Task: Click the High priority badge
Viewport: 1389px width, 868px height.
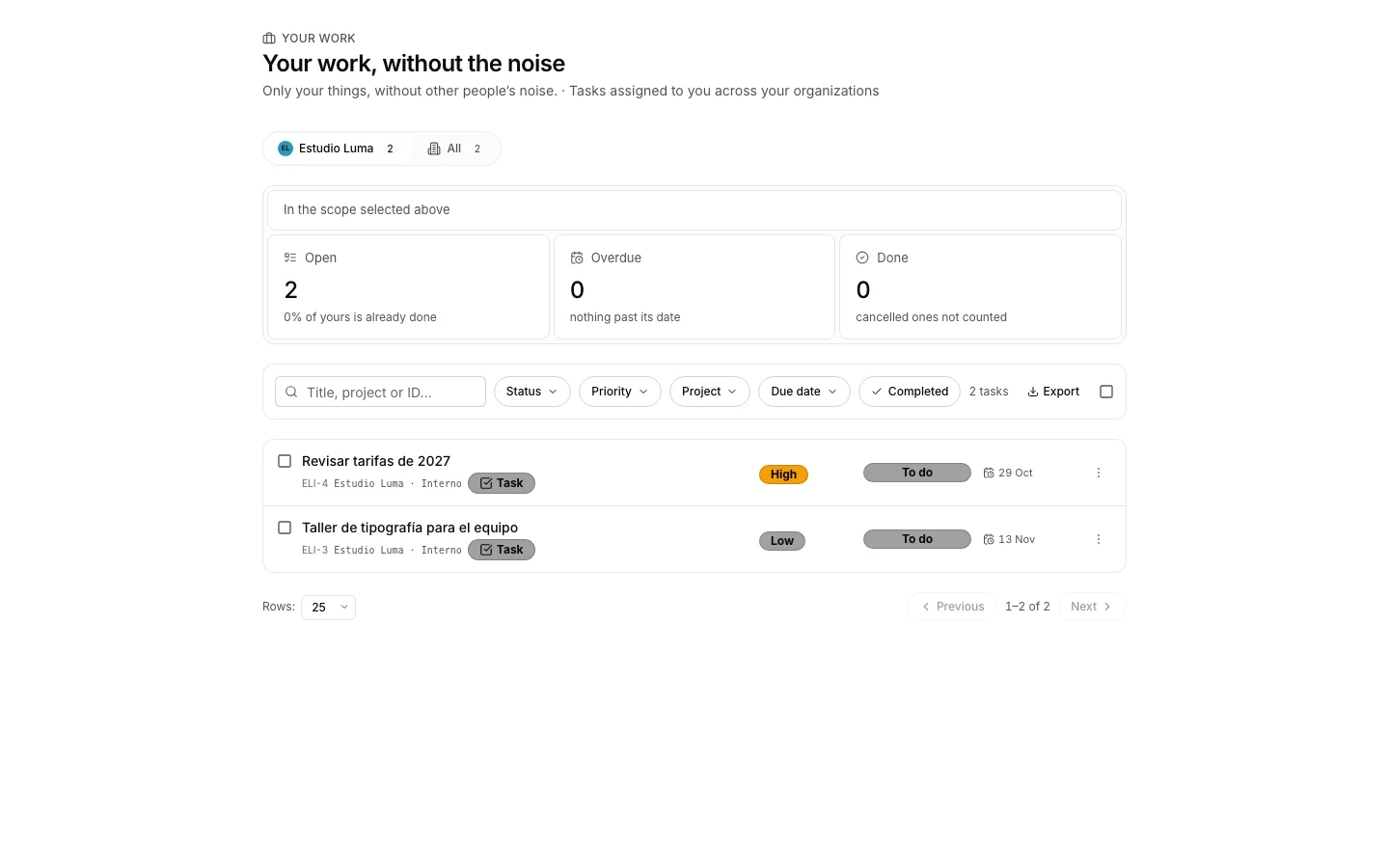Action: (x=783, y=475)
